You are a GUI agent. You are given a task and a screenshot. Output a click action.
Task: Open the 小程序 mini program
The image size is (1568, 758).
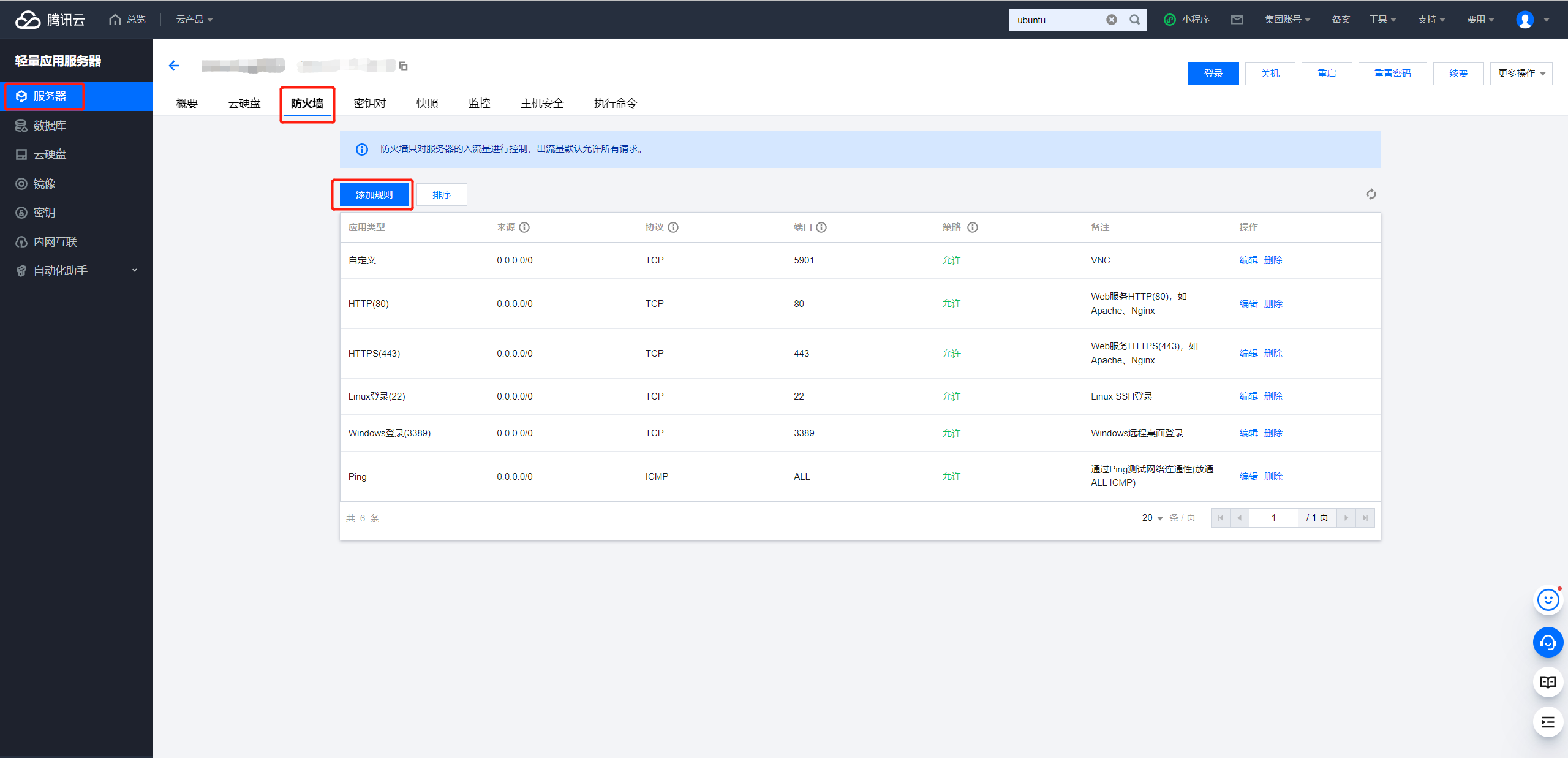[1187, 20]
